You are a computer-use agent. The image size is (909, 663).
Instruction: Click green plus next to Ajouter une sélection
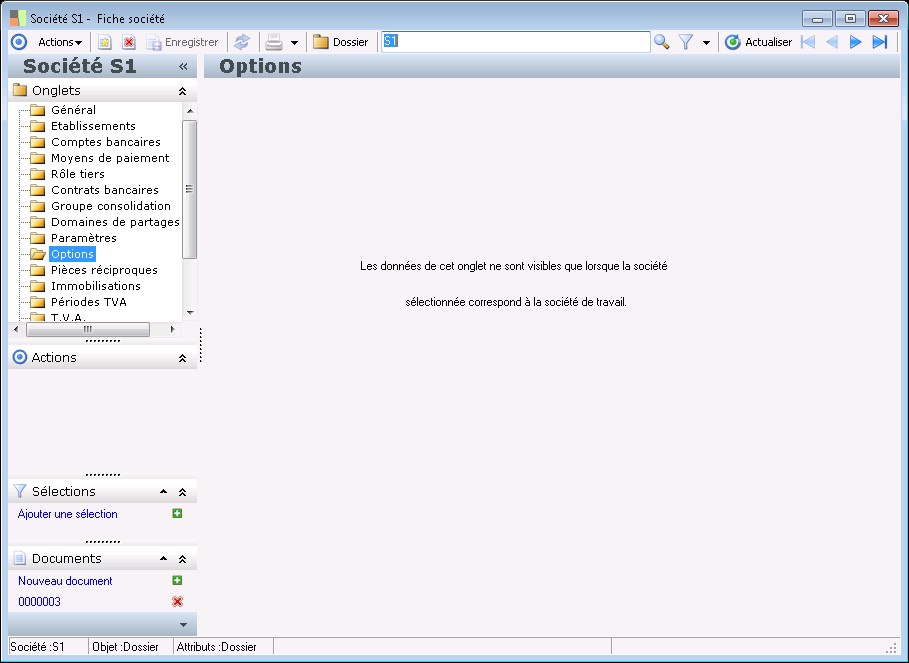(x=177, y=513)
